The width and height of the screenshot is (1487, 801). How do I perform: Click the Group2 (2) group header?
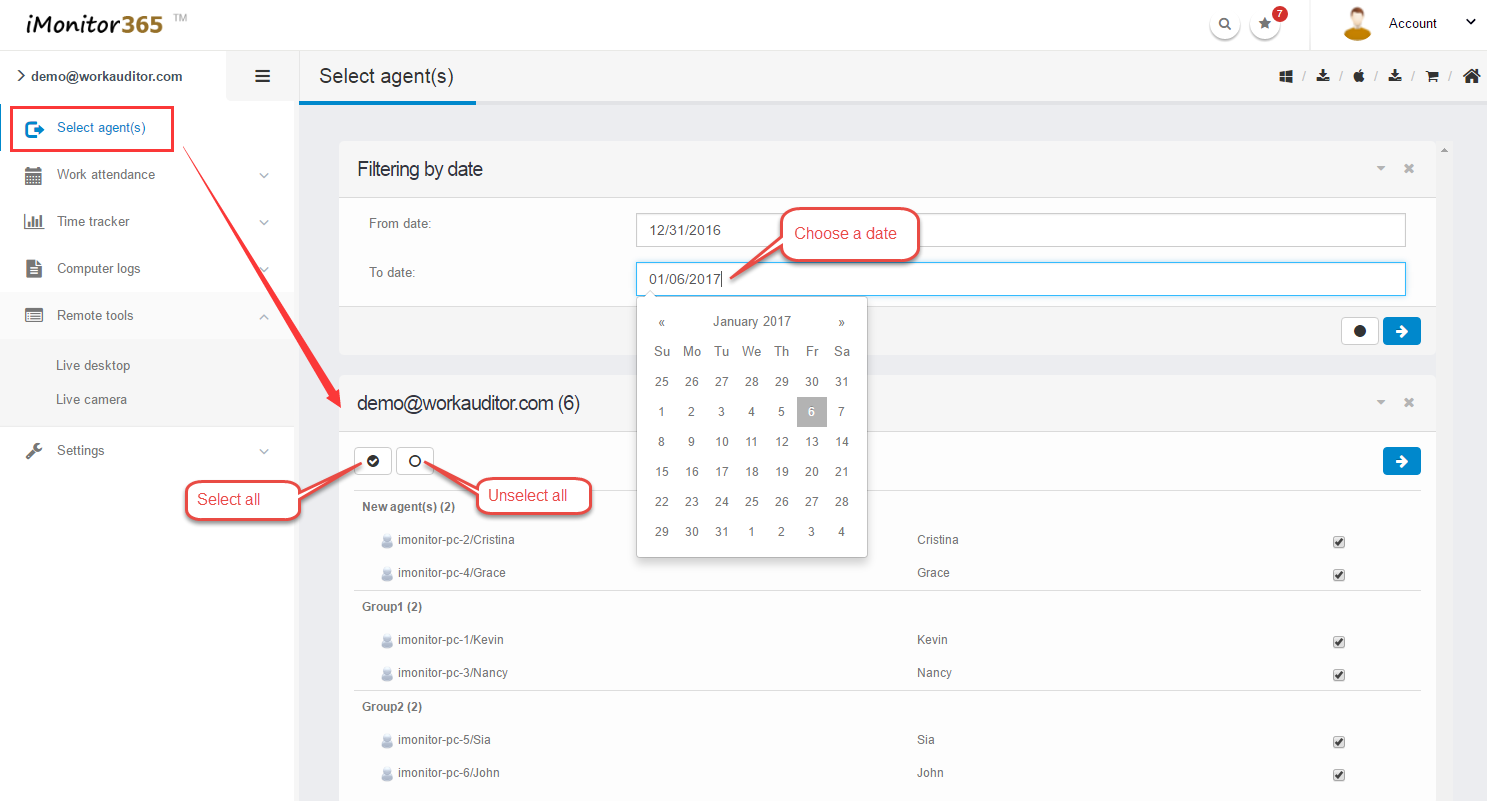tap(392, 707)
